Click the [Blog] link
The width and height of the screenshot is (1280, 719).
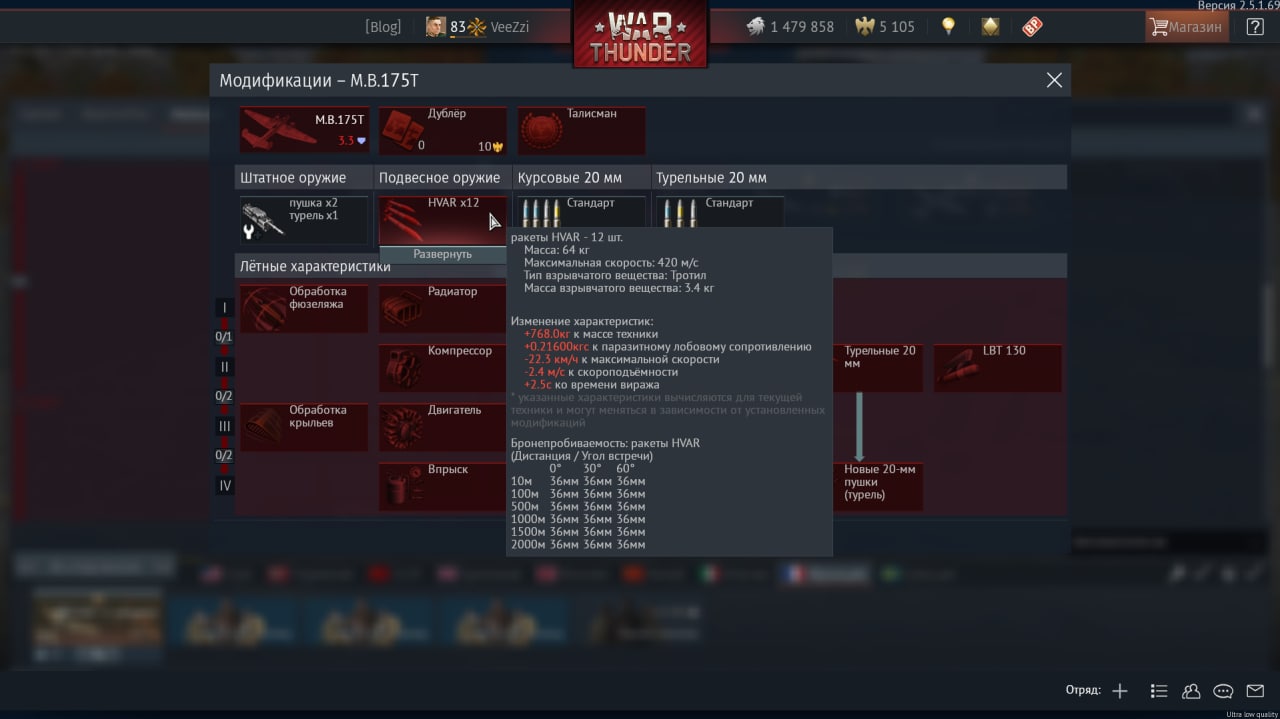(383, 27)
